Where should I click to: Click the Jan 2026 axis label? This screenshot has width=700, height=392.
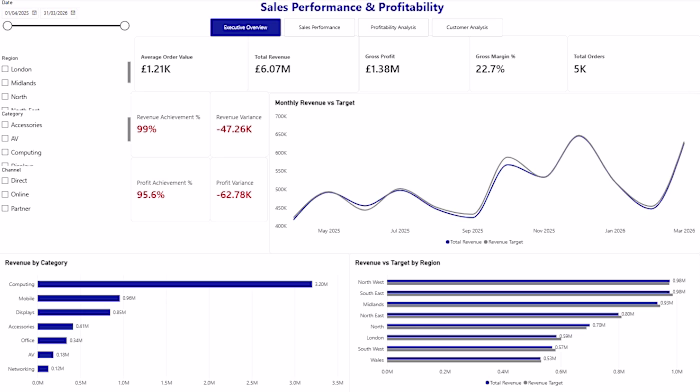[615, 231]
